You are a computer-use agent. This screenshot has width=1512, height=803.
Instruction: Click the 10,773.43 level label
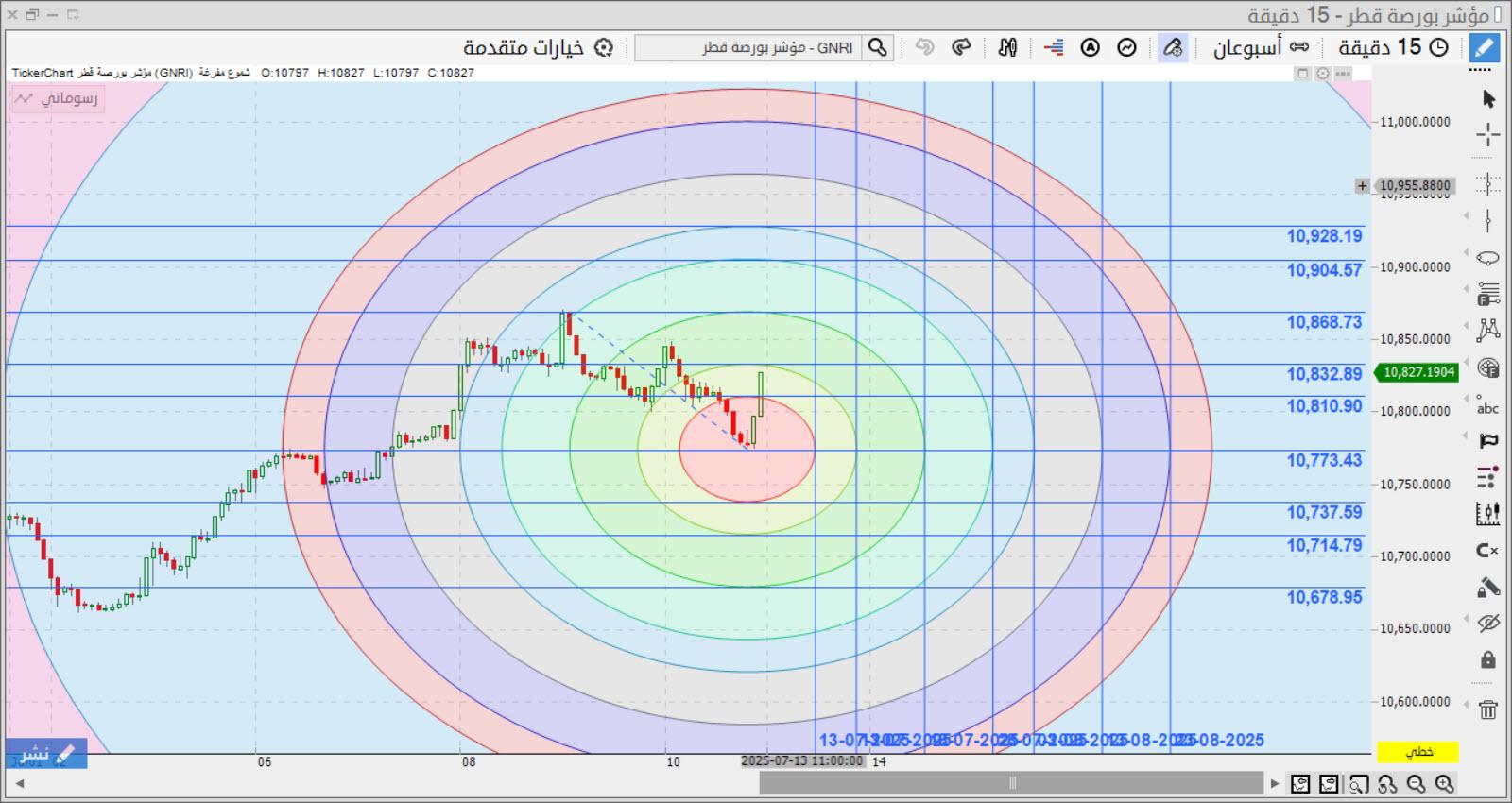coord(1324,460)
